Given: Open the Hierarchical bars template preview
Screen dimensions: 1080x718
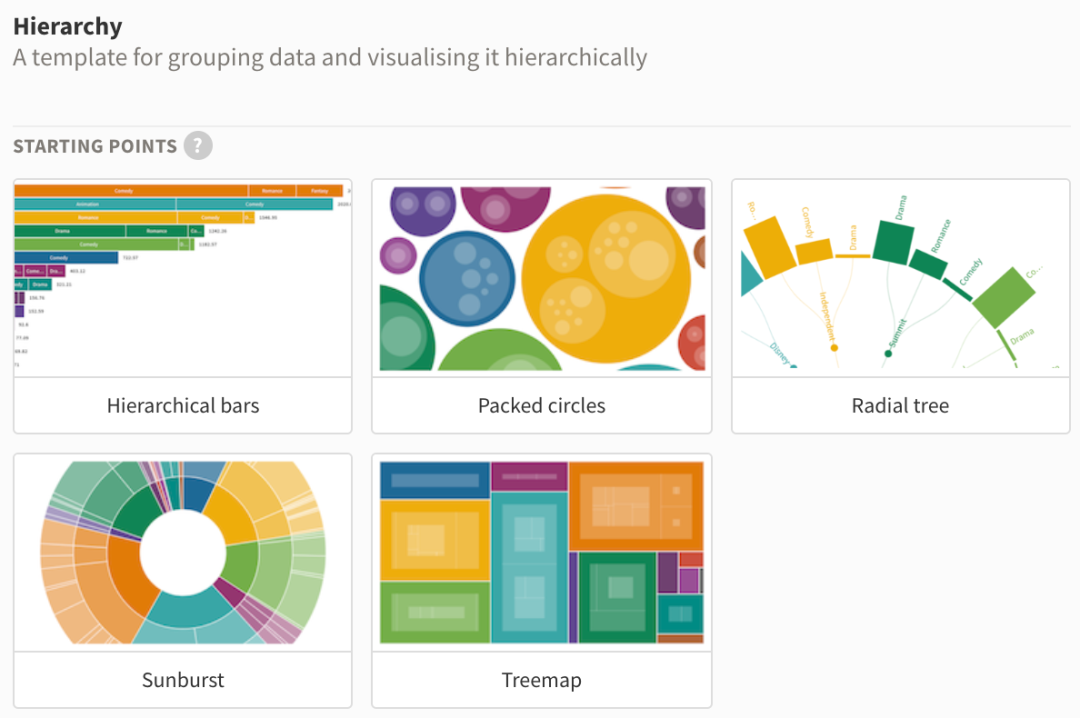Looking at the screenshot, I should (182, 278).
